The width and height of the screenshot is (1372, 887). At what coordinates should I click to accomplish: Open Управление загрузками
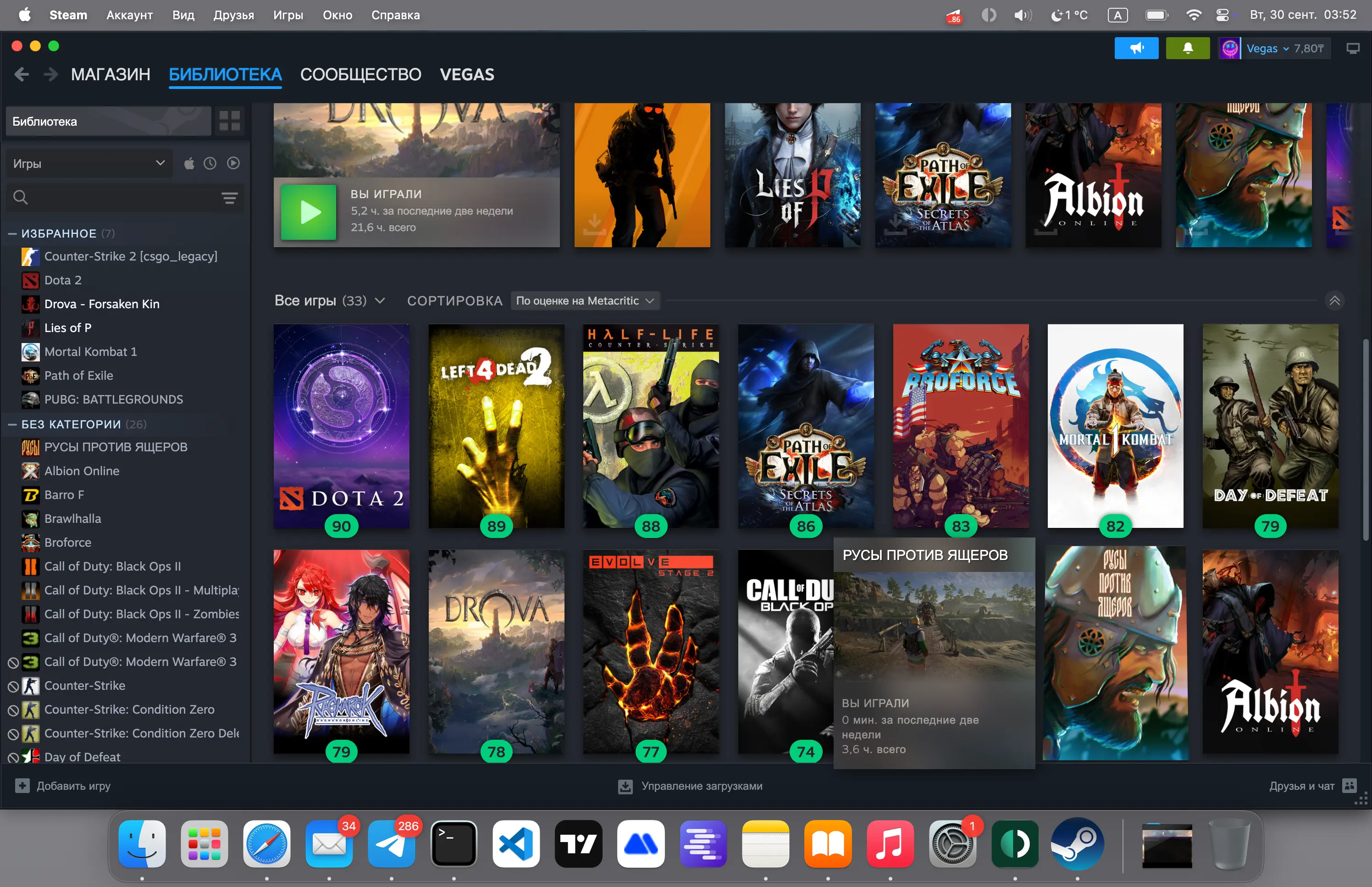point(702,786)
